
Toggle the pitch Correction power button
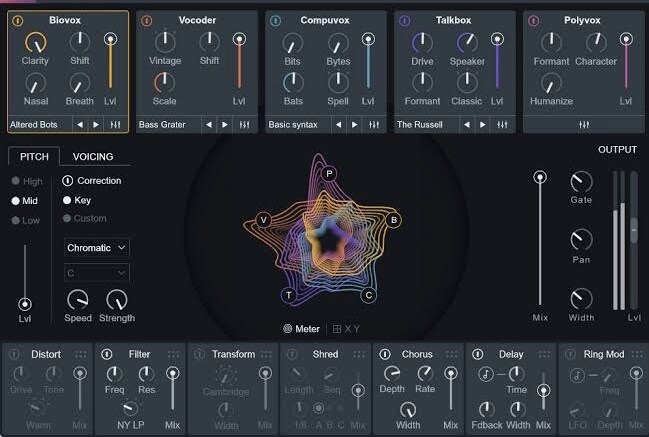pos(67,181)
